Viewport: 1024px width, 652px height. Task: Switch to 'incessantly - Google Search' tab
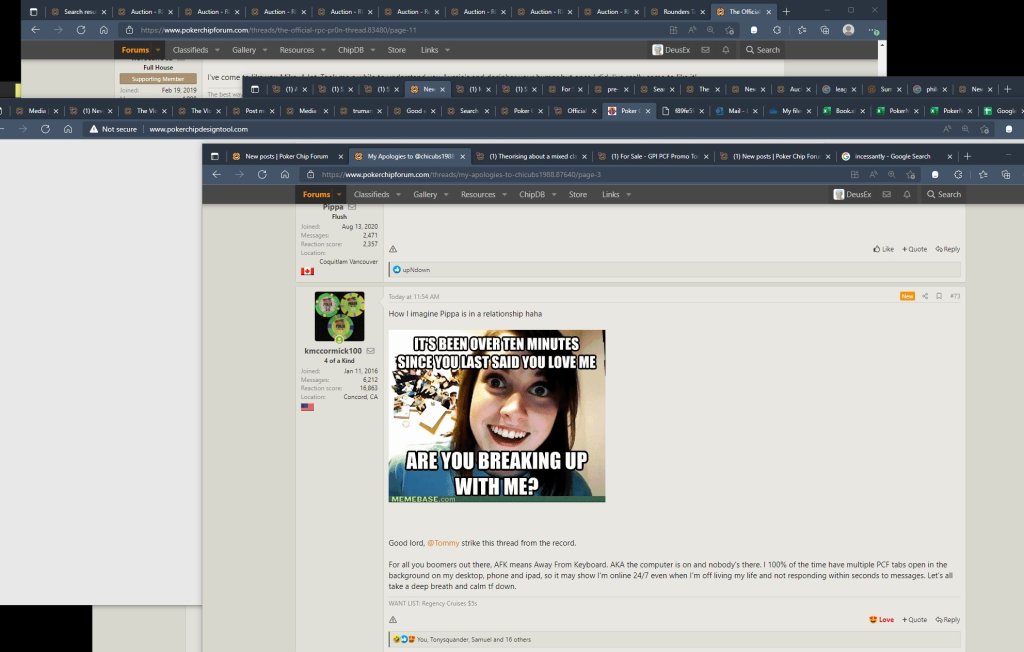pyautogui.click(x=892, y=156)
